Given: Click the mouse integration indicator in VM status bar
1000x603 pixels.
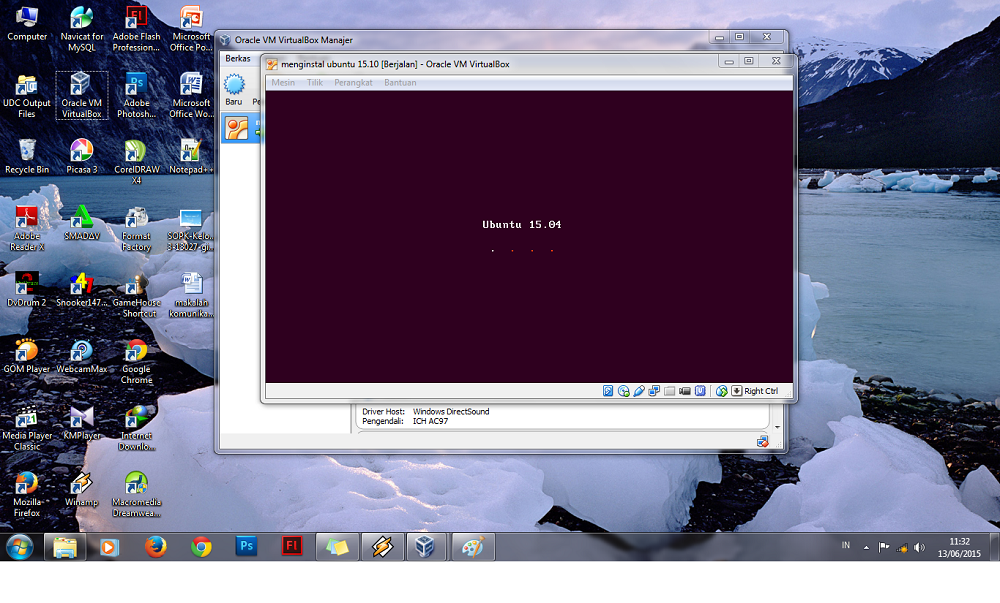Looking at the screenshot, I should 722,391.
